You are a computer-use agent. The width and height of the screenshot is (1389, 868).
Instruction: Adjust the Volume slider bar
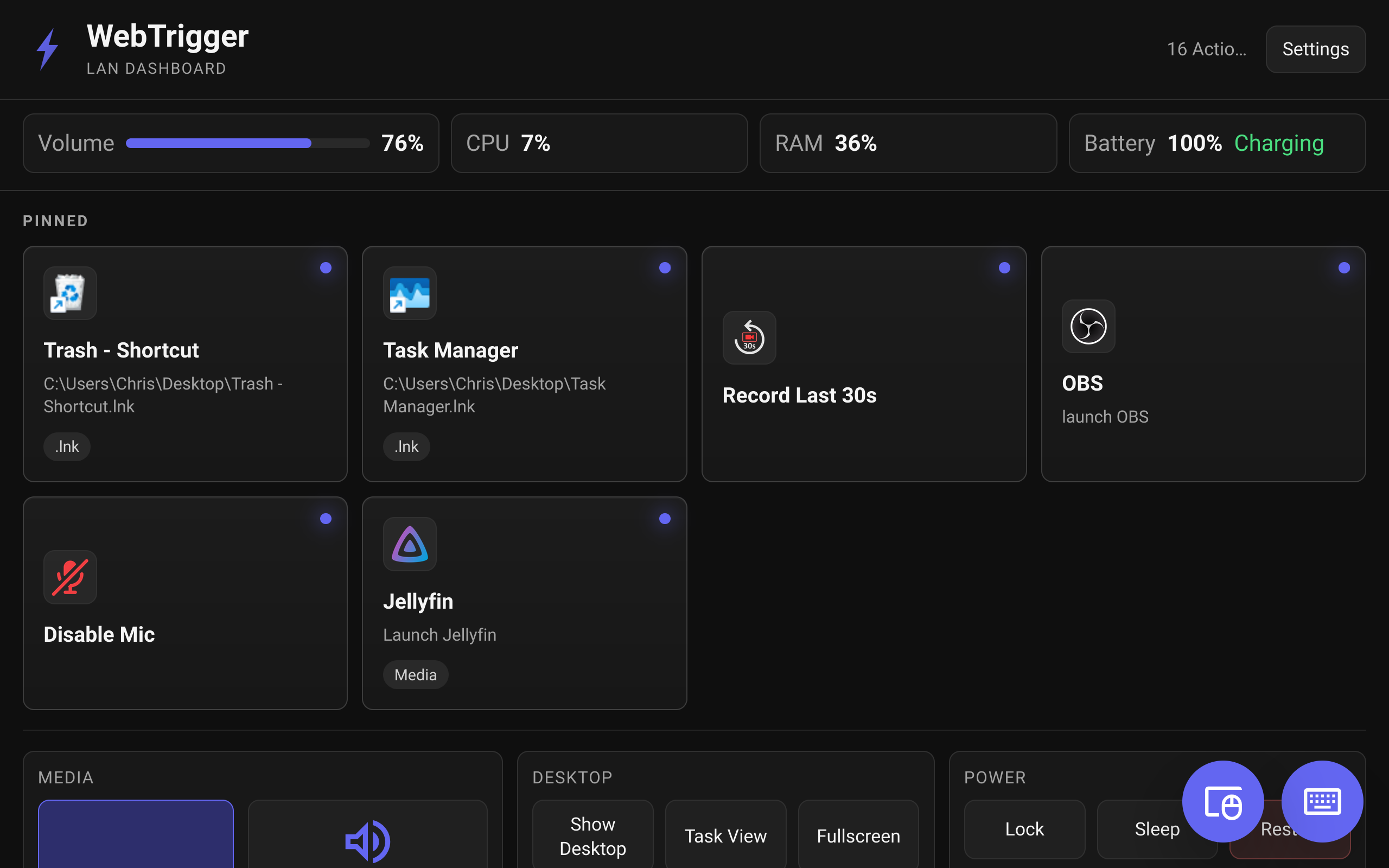(x=247, y=144)
